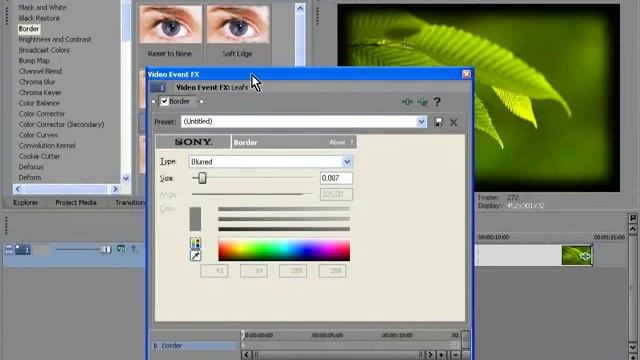
Task: Select the Reset to None preset thumbnail
Action: click(170, 24)
